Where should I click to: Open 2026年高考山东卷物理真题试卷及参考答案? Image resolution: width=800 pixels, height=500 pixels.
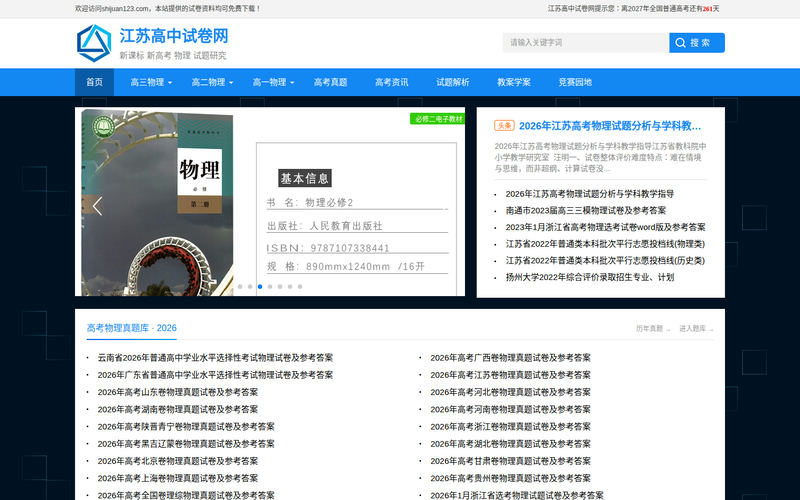pyautogui.click(x=178, y=392)
